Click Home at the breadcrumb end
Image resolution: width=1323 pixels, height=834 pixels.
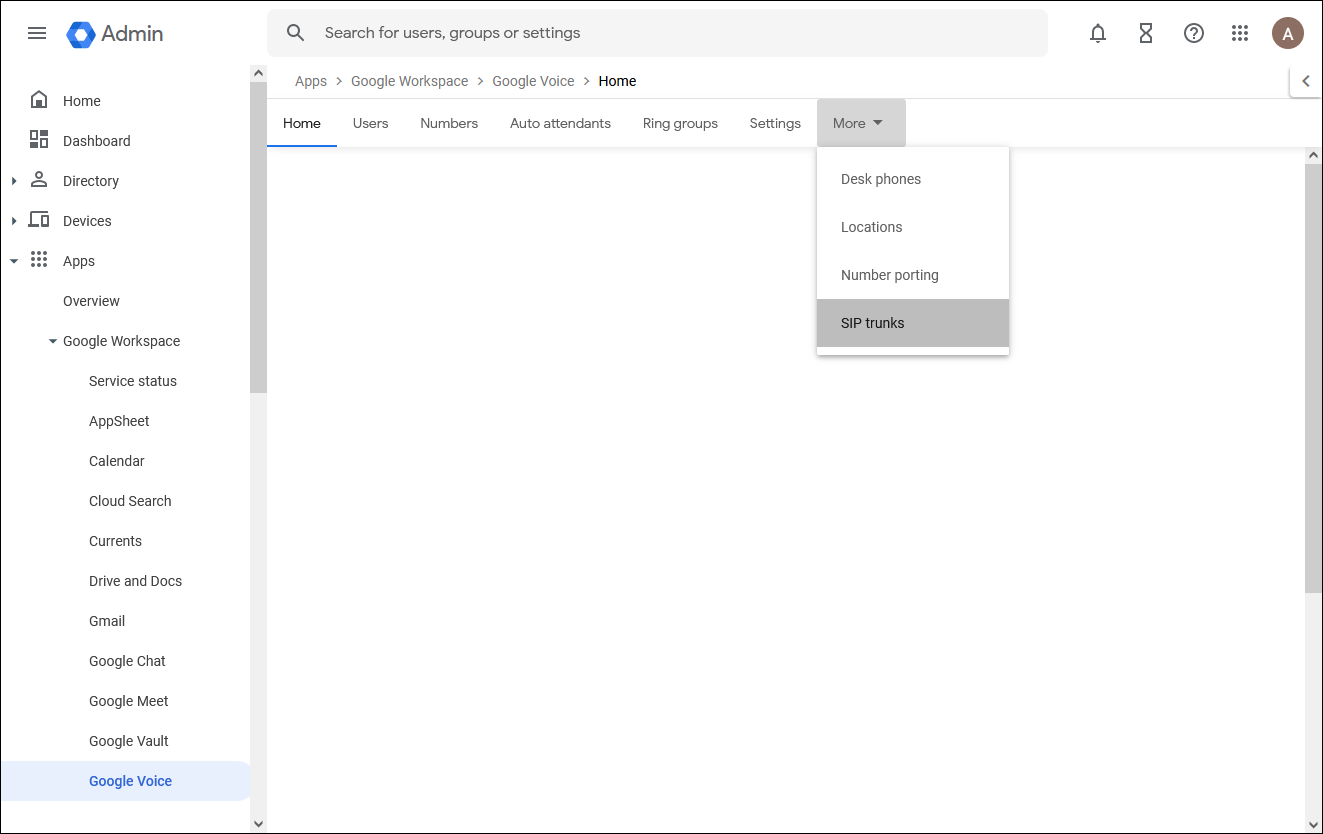617,81
